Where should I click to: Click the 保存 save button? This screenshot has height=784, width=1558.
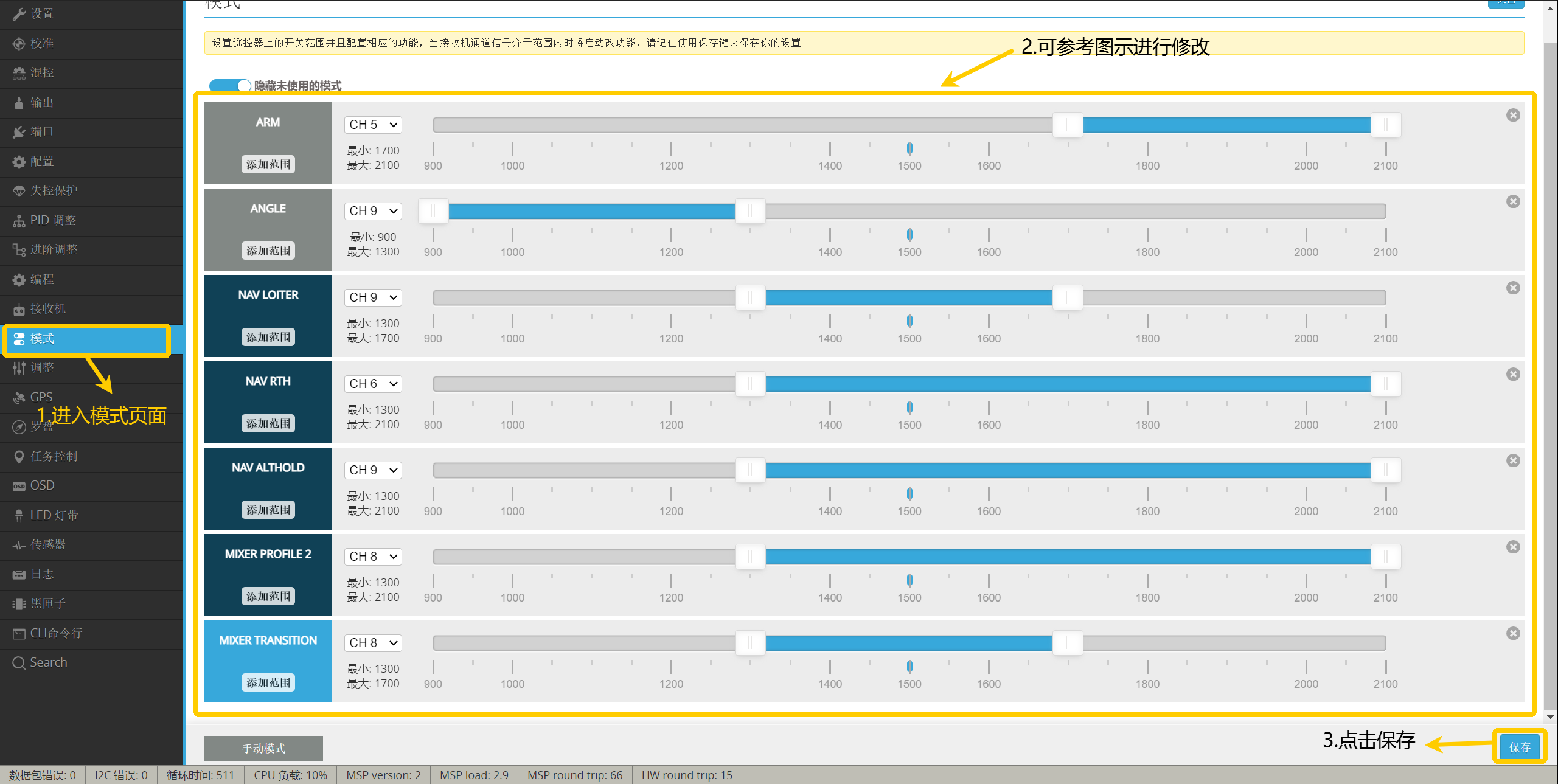1519,747
